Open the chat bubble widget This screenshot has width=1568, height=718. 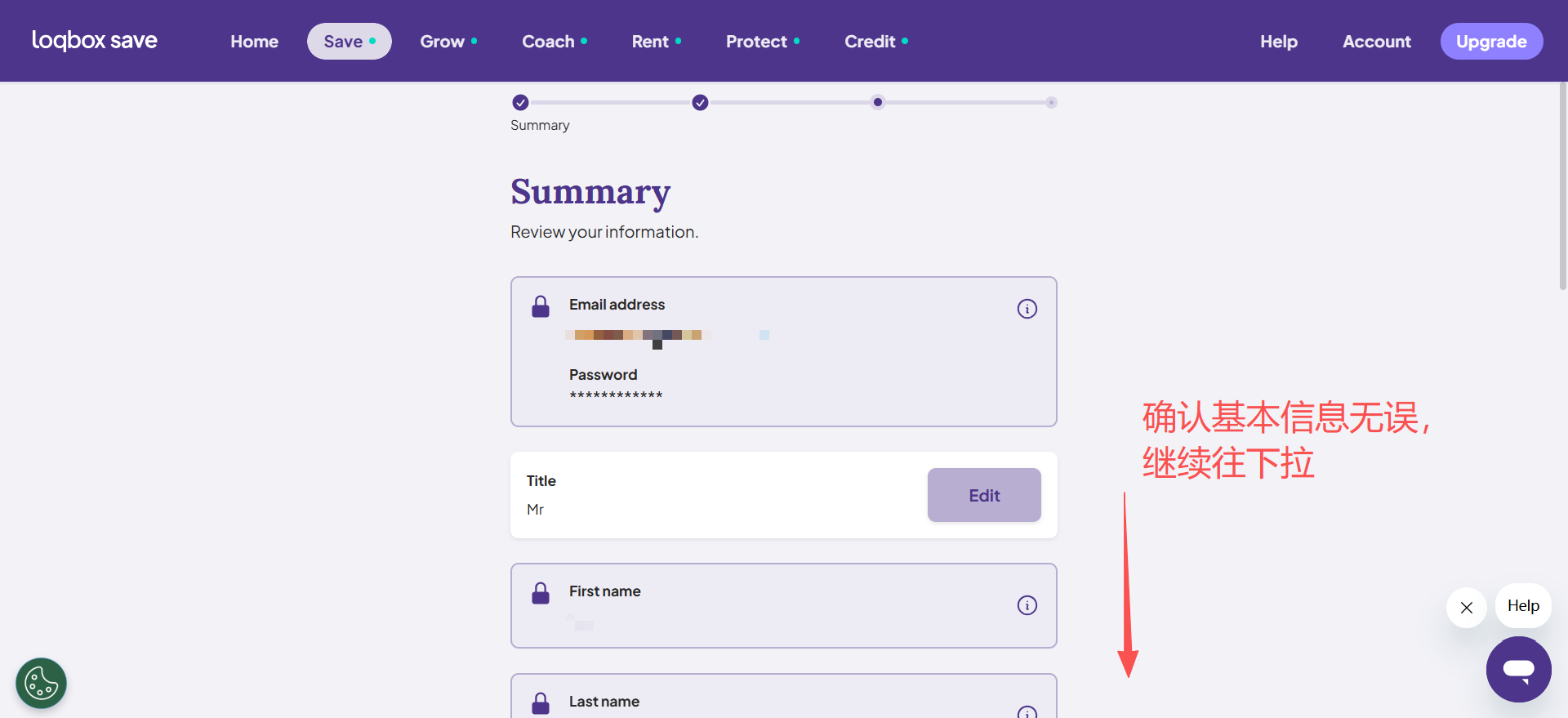(1518, 669)
